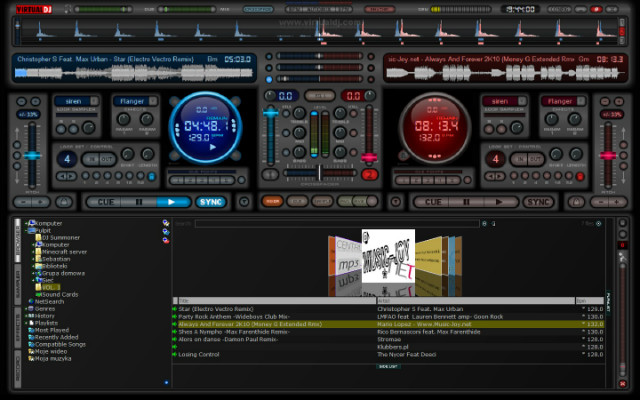
Task: Open the BROWSER side tab
Action: click(18, 241)
